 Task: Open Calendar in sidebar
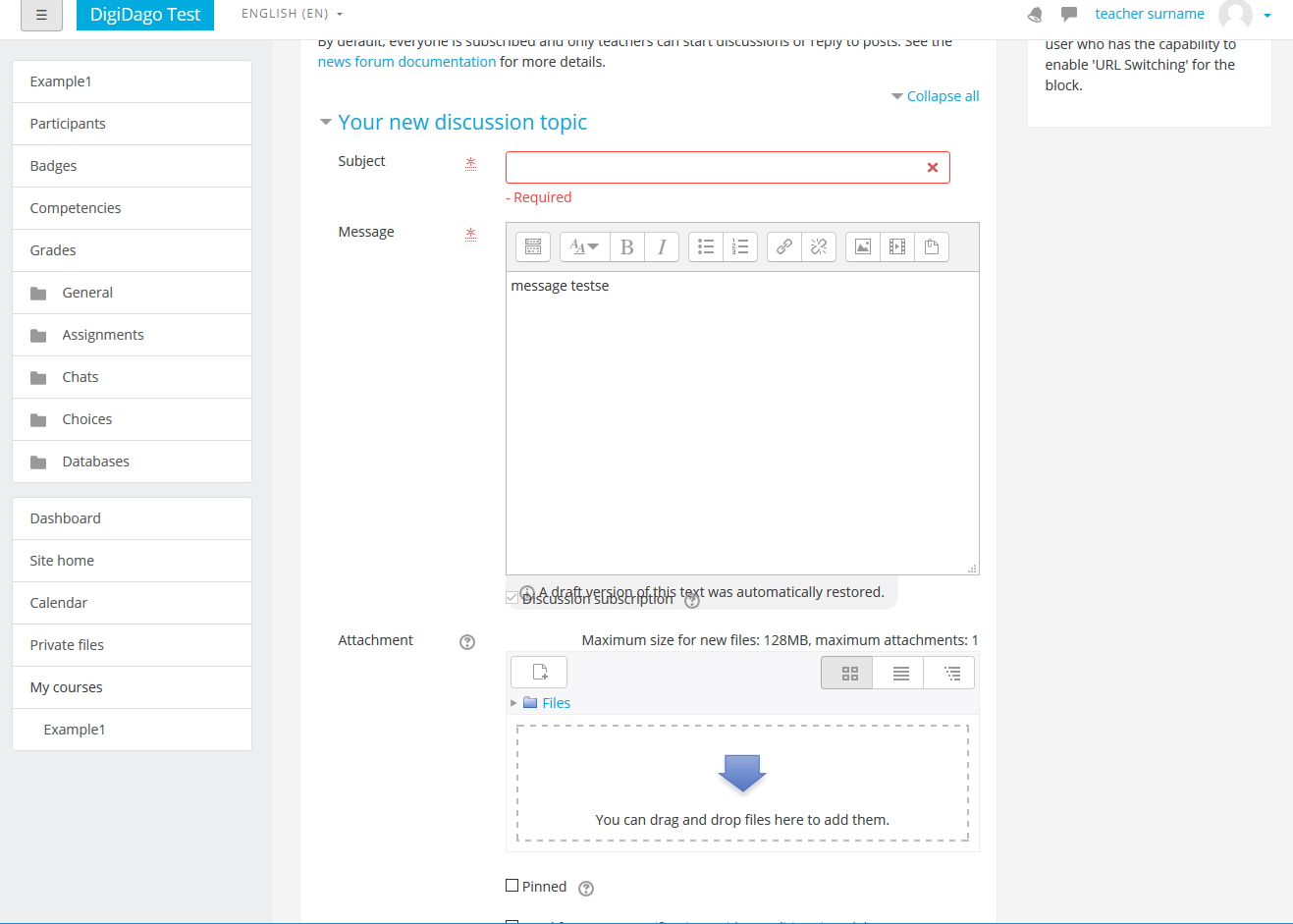pyautogui.click(x=132, y=603)
